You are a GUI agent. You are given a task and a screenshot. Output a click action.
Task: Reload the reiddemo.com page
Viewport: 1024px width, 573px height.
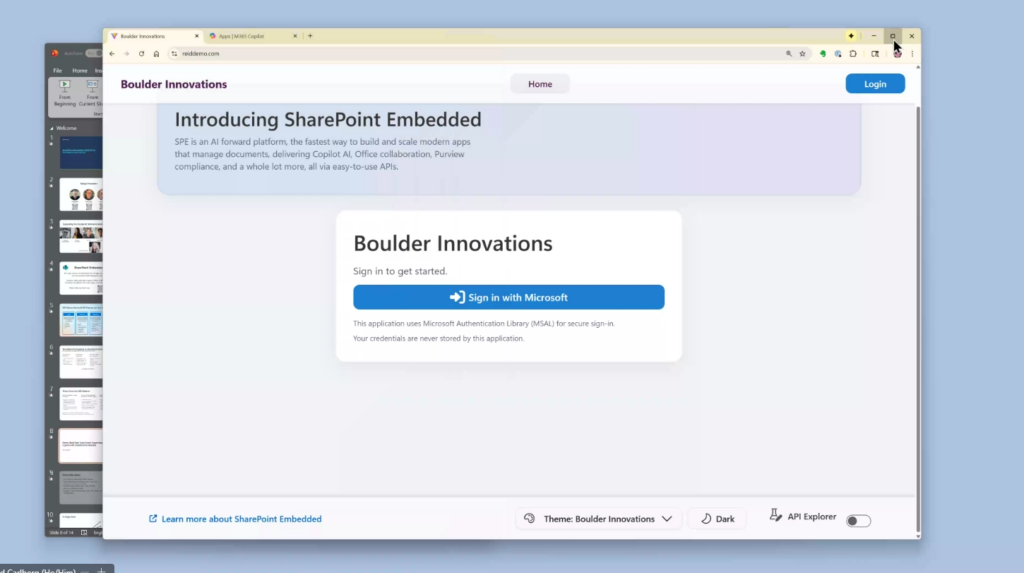coord(142,54)
